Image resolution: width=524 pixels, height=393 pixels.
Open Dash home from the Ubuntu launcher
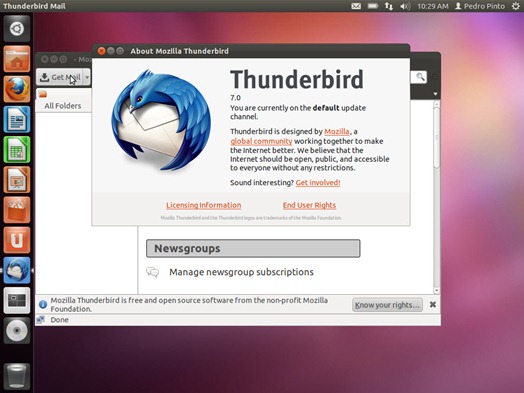(x=17, y=29)
